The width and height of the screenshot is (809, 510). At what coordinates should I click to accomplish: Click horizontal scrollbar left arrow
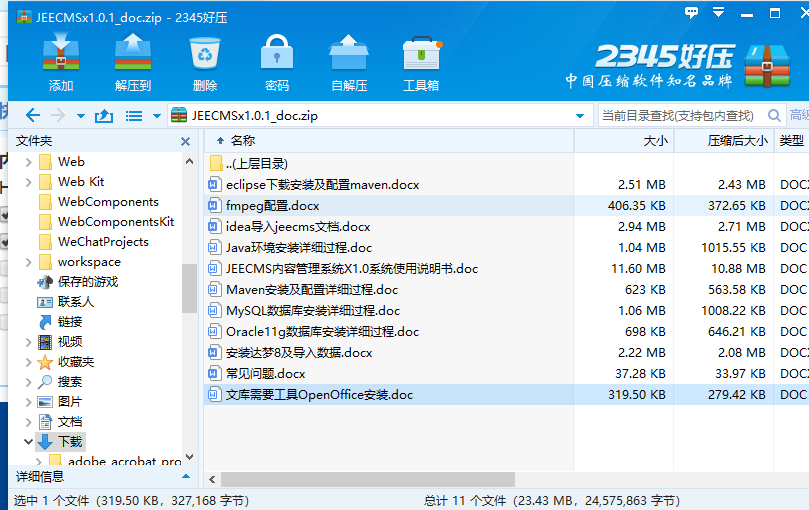tap(212, 480)
